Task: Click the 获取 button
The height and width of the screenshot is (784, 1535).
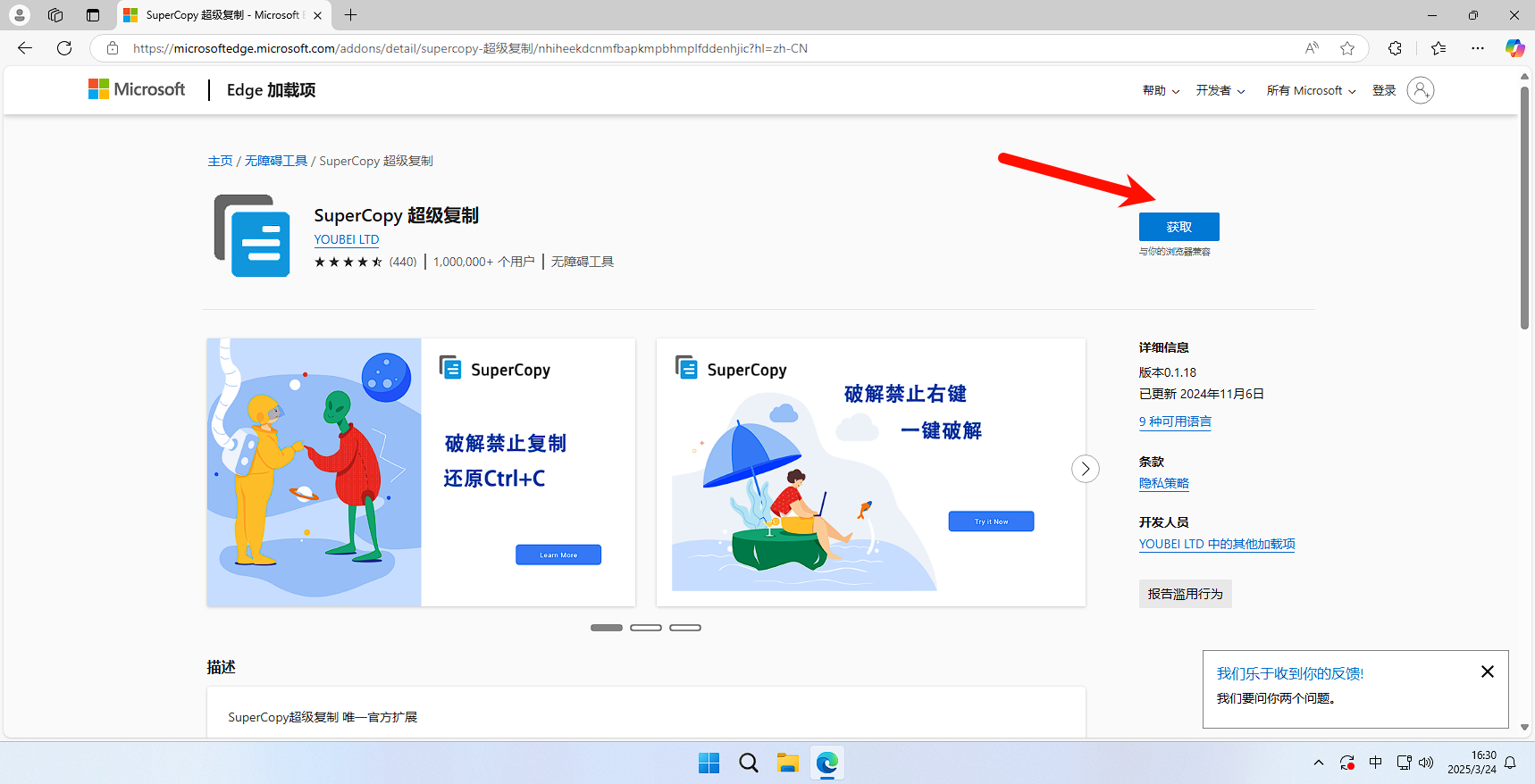Action: [1179, 227]
